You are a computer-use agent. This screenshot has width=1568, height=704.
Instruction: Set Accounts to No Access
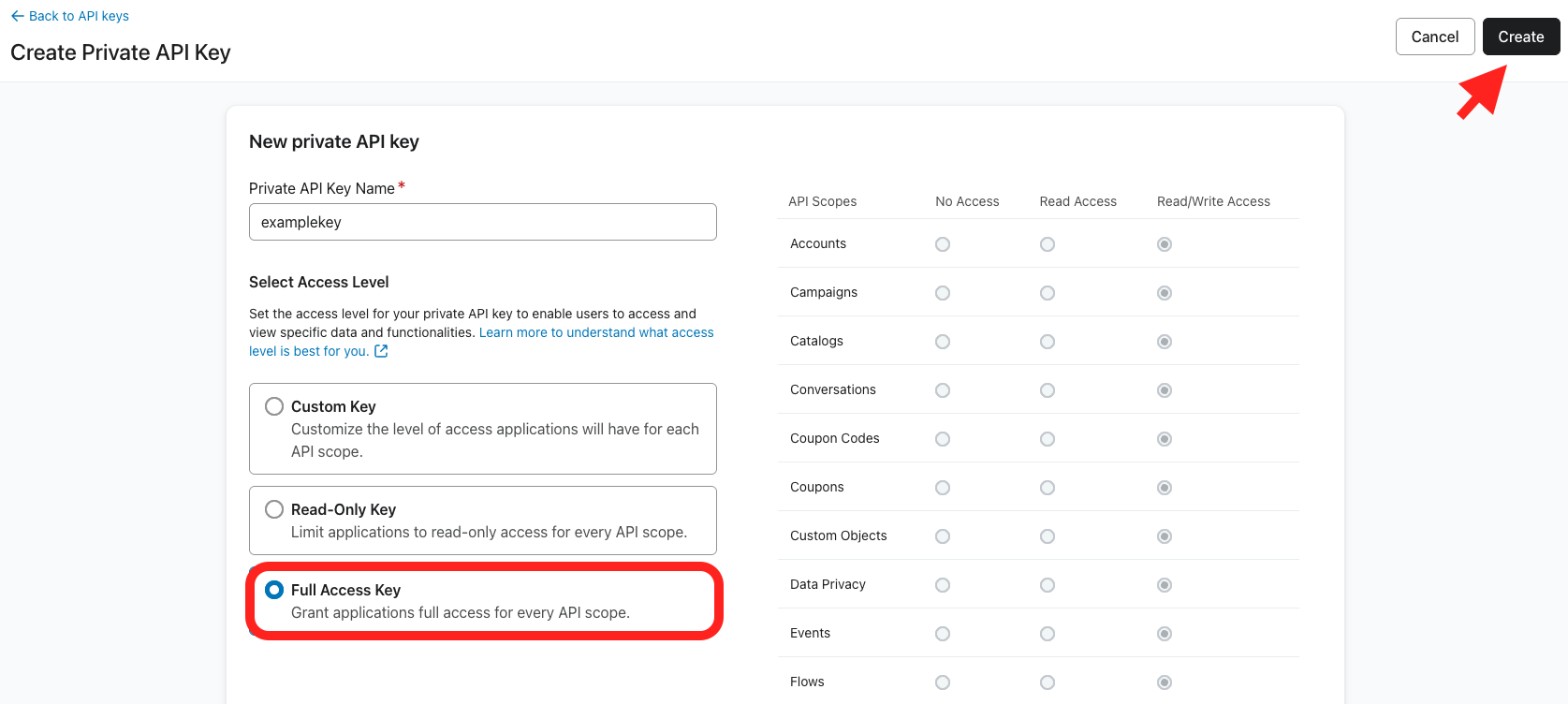pos(943,244)
